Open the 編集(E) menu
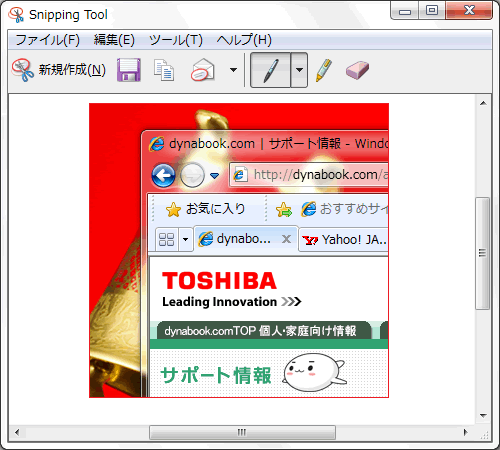Screen dimensions: 500x450 (114, 40)
